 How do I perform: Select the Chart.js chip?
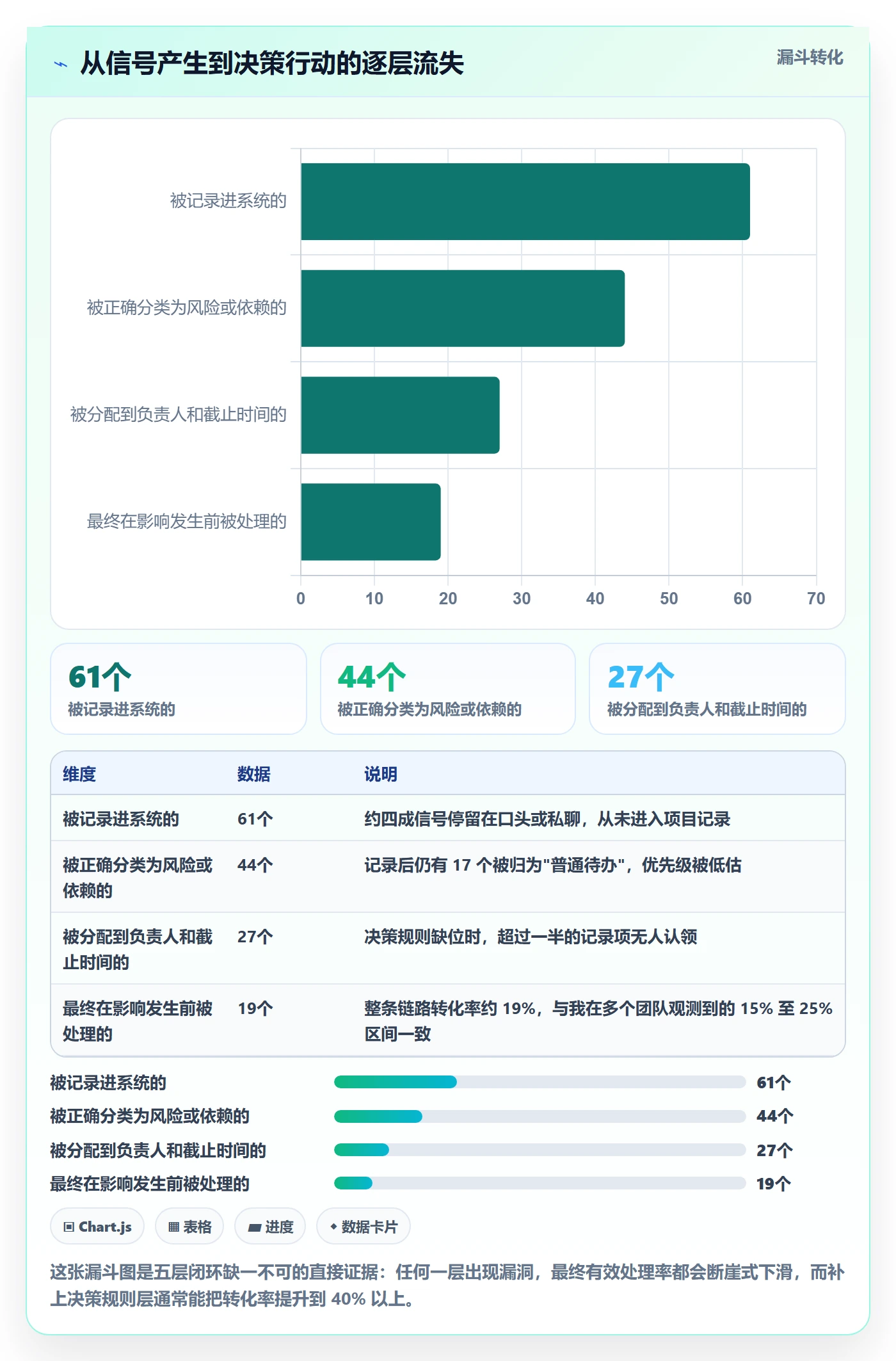(x=97, y=1227)
